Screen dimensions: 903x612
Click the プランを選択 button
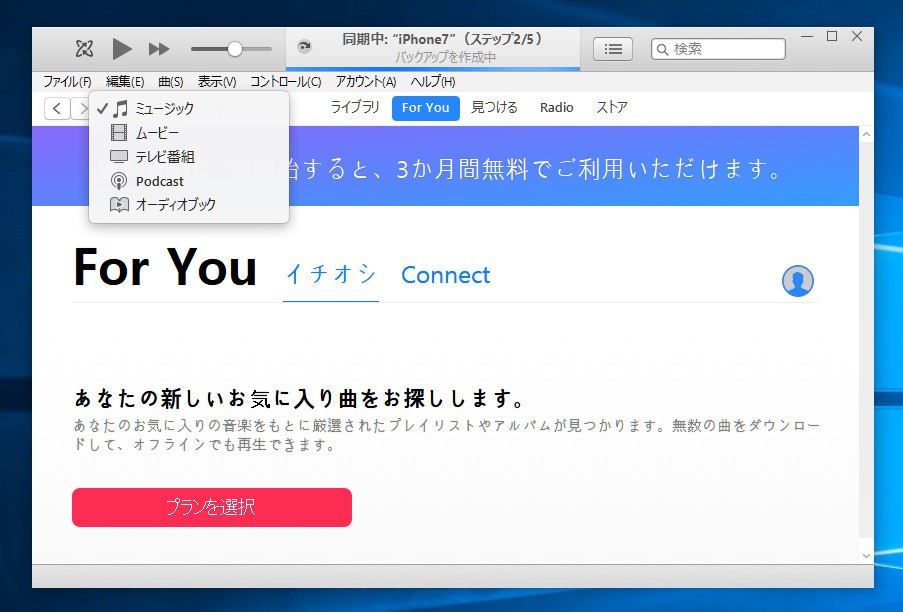212,507
